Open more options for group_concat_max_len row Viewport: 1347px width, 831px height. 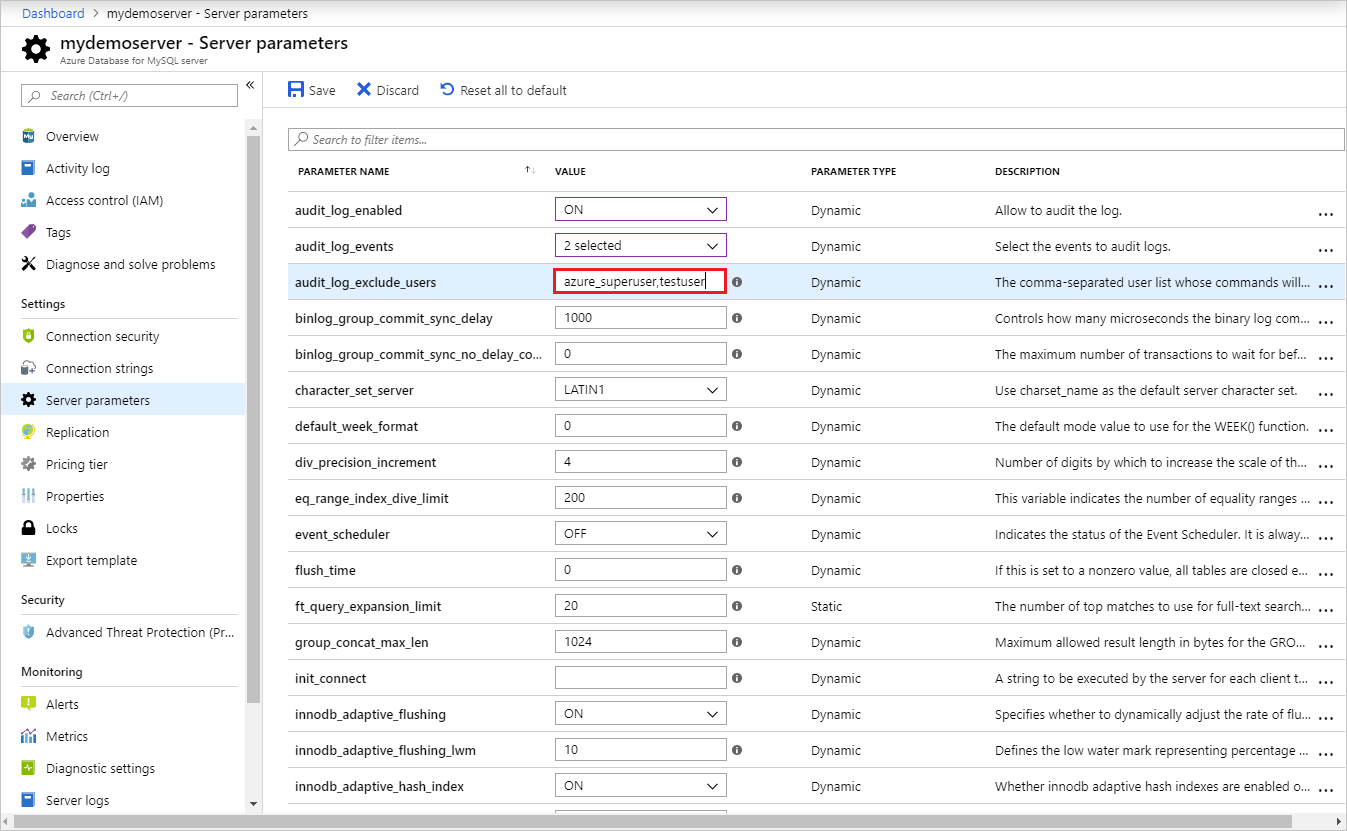pos(1326,645)
